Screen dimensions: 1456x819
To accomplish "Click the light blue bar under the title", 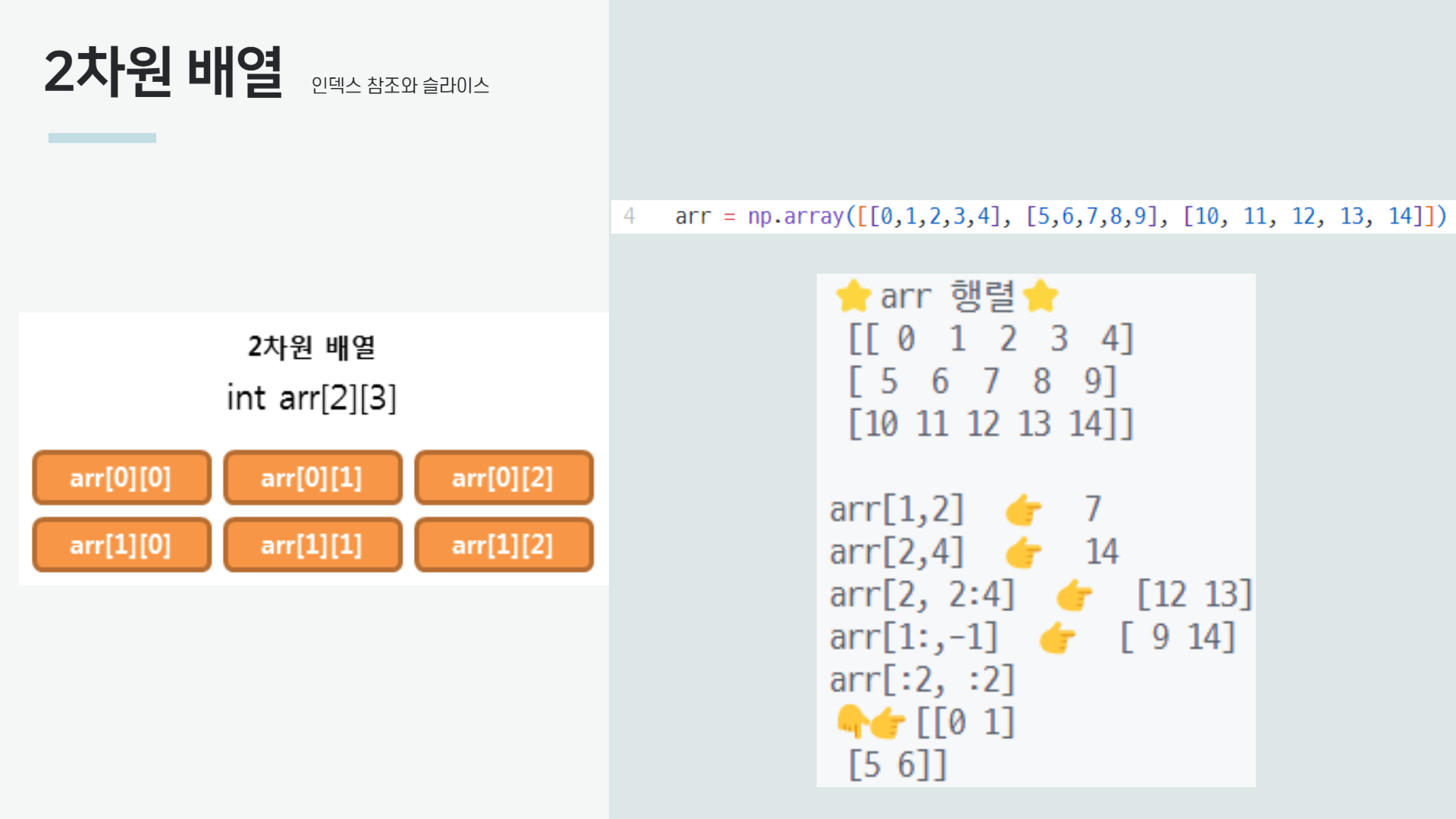I will 102,138.
